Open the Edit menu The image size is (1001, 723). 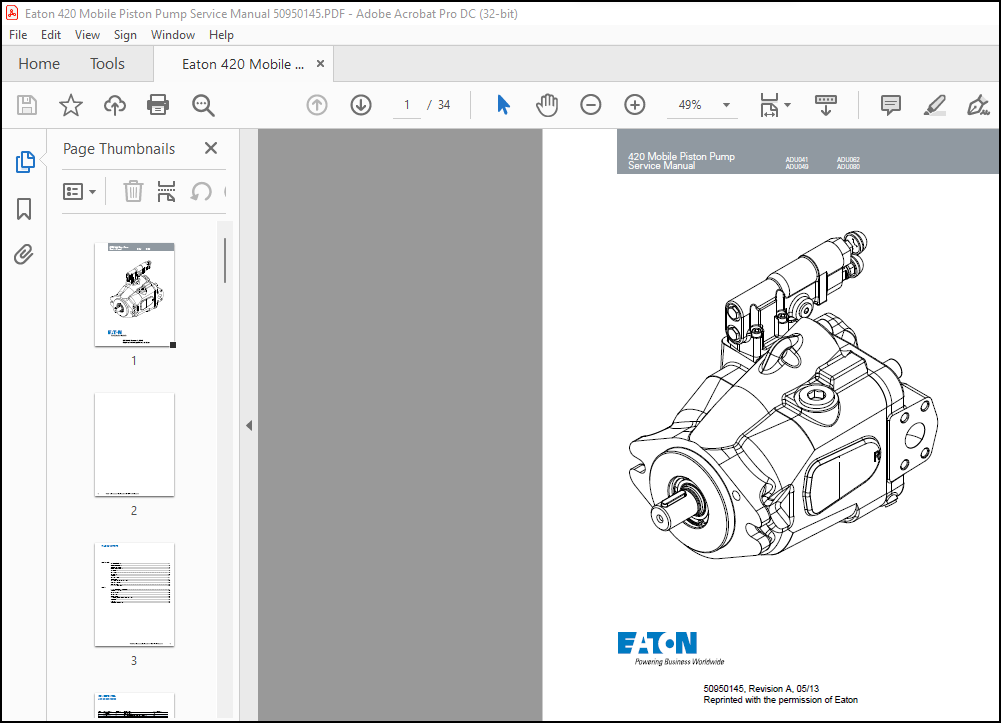(x=51, y=35)
